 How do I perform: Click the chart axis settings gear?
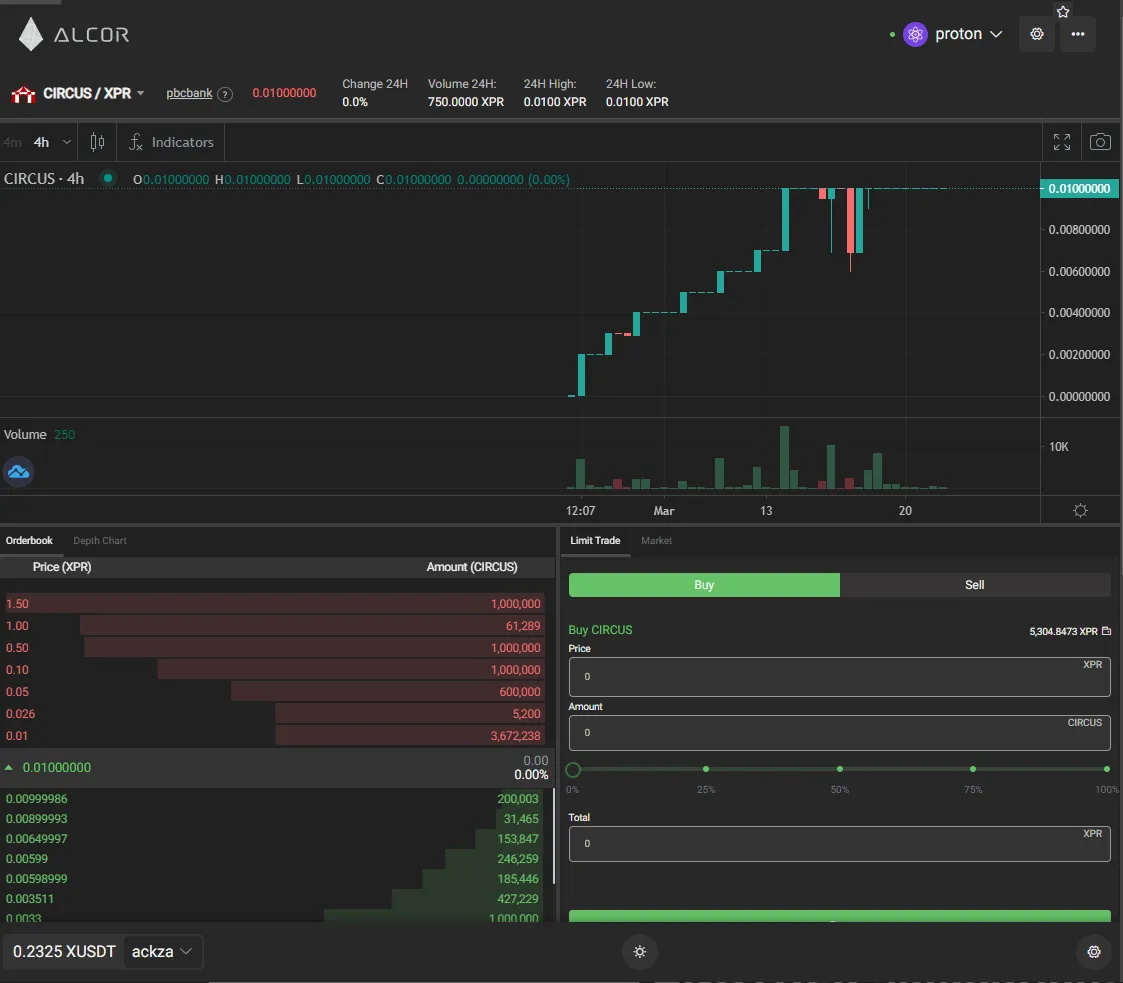[x=1080, y=510]
